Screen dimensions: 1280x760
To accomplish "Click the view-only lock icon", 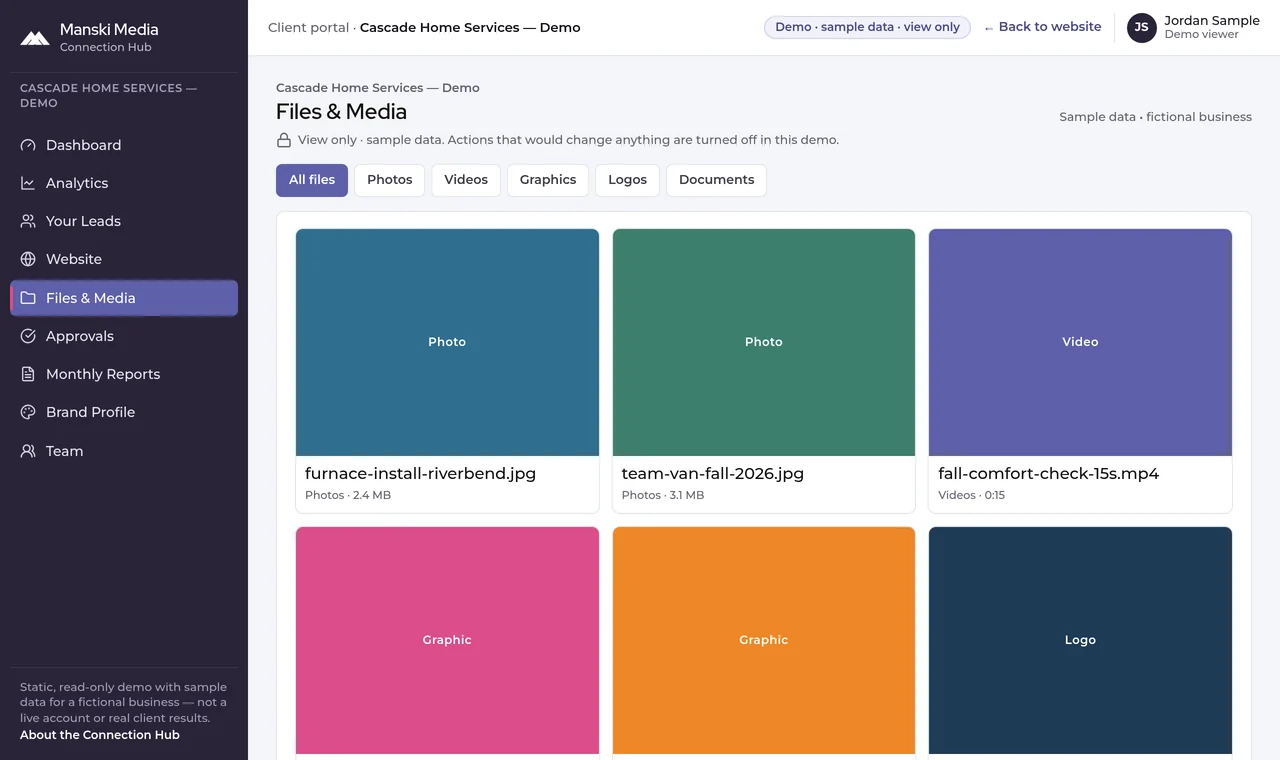I will [x=284, y=140].
